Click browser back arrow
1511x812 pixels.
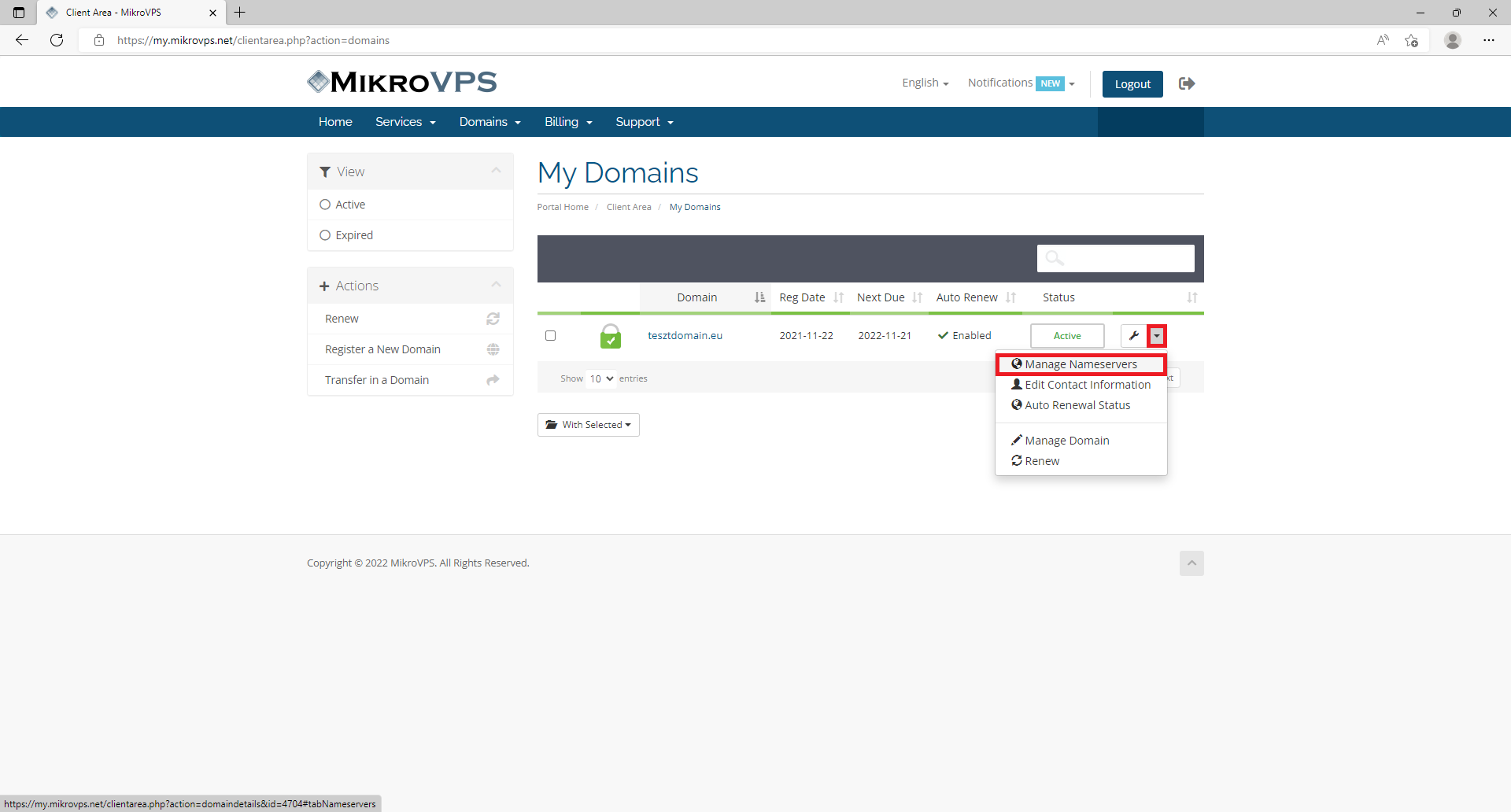coord(22,40)
